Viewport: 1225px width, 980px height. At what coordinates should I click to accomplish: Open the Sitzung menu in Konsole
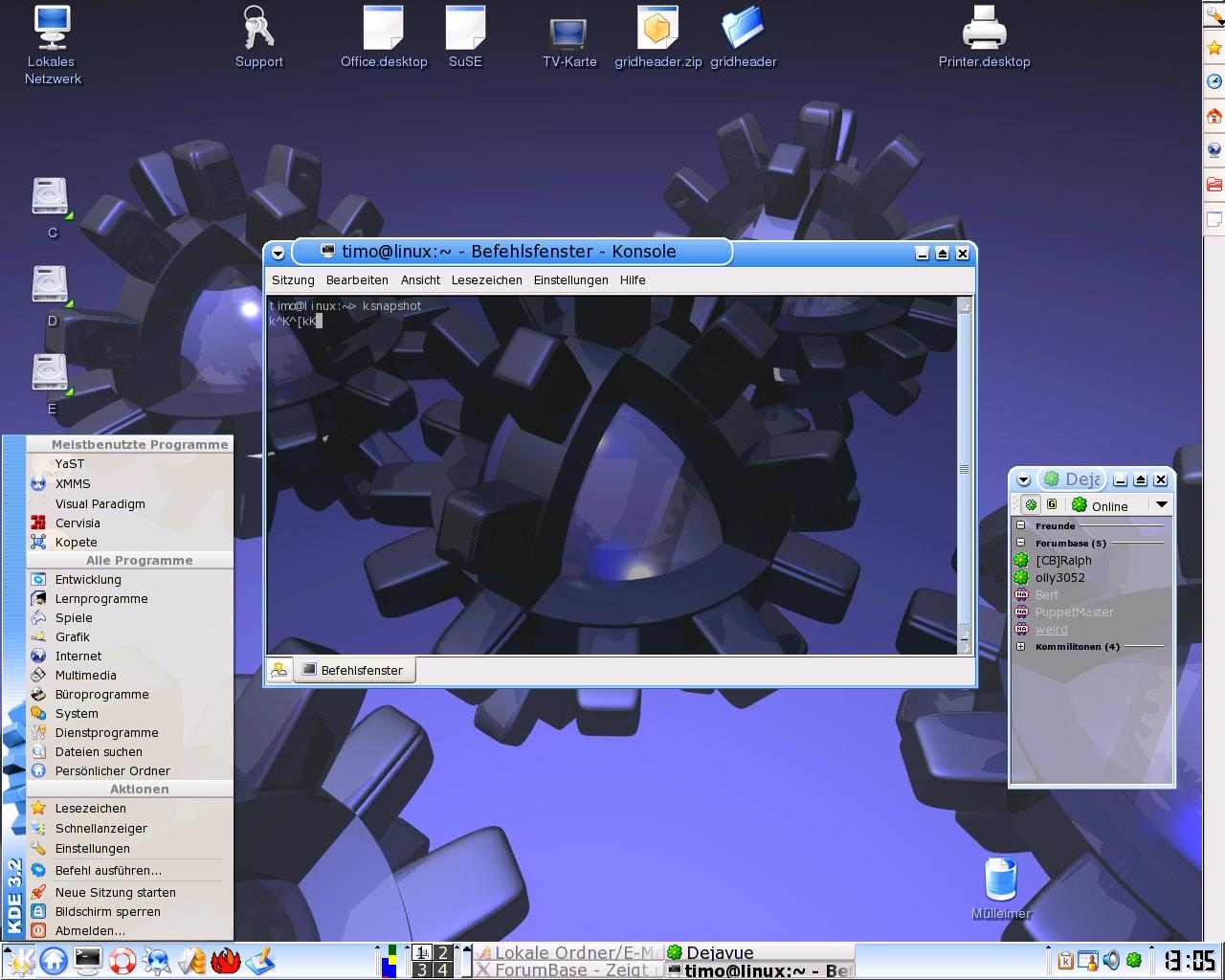293,280
